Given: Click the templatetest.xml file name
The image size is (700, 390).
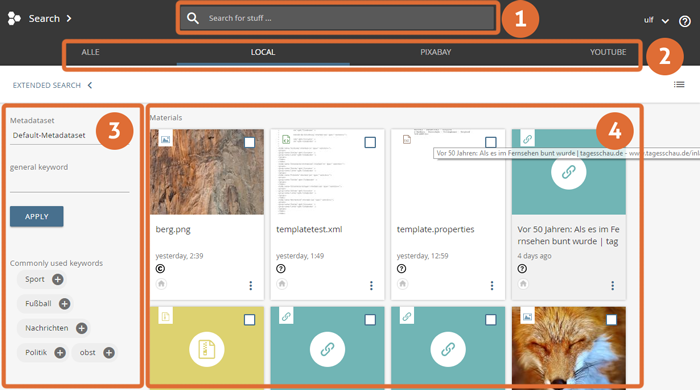Looking at the screenshot, I should click(309, 229).
